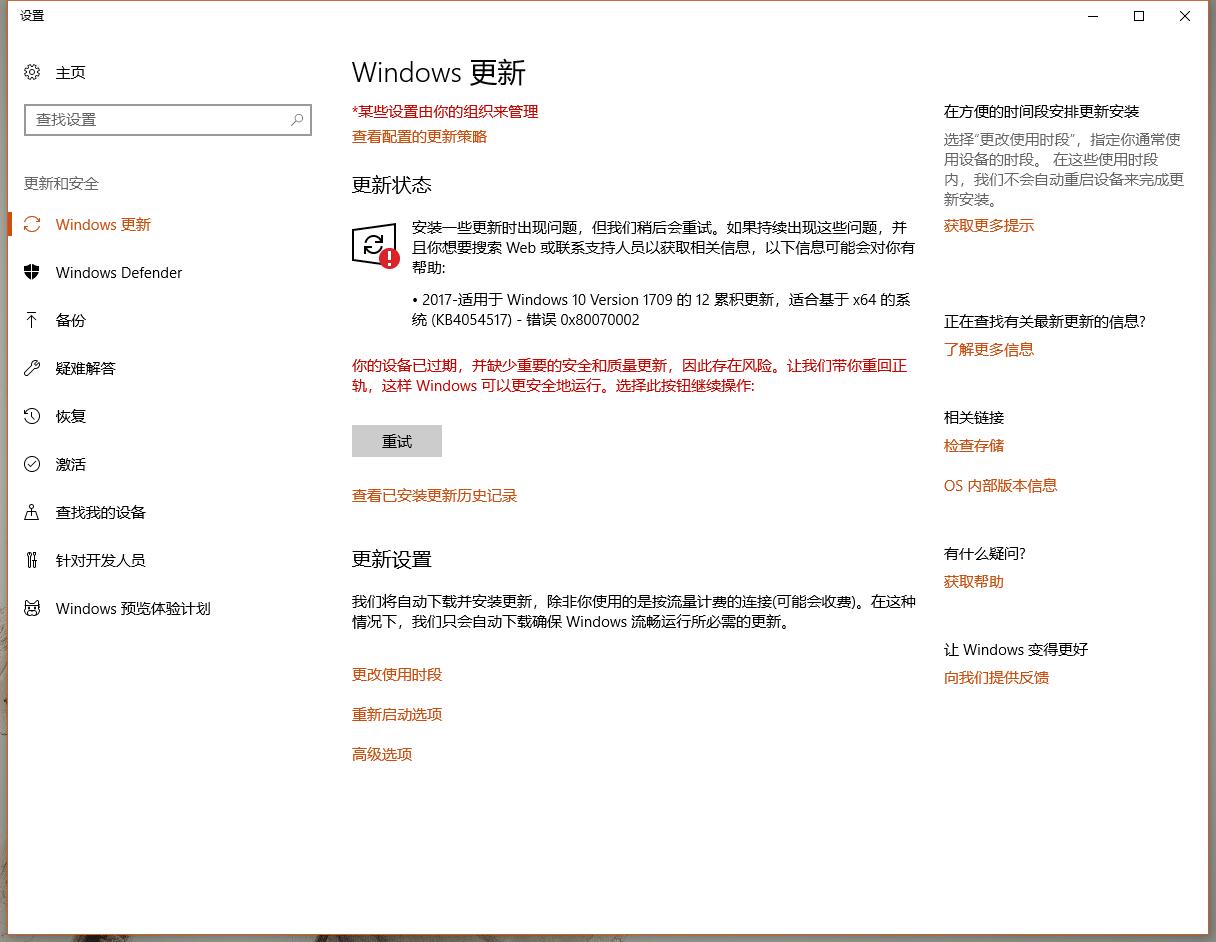
Task: Click the KB4054517 error 0x80070002 text
Action: pyautogui.click(x=661, y=310)
